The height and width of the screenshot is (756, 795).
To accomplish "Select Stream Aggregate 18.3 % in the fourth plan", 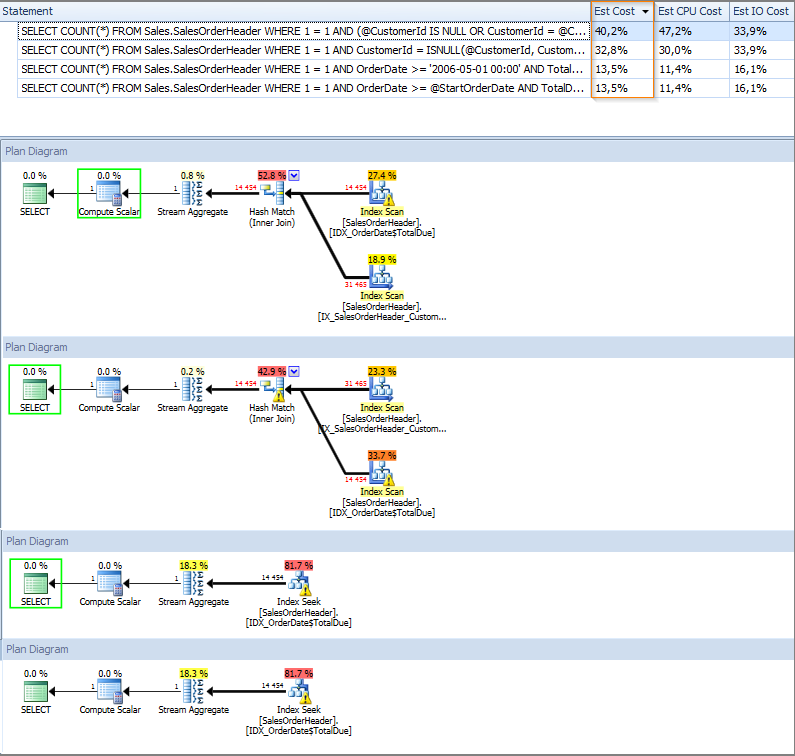I will pos(194,692).
